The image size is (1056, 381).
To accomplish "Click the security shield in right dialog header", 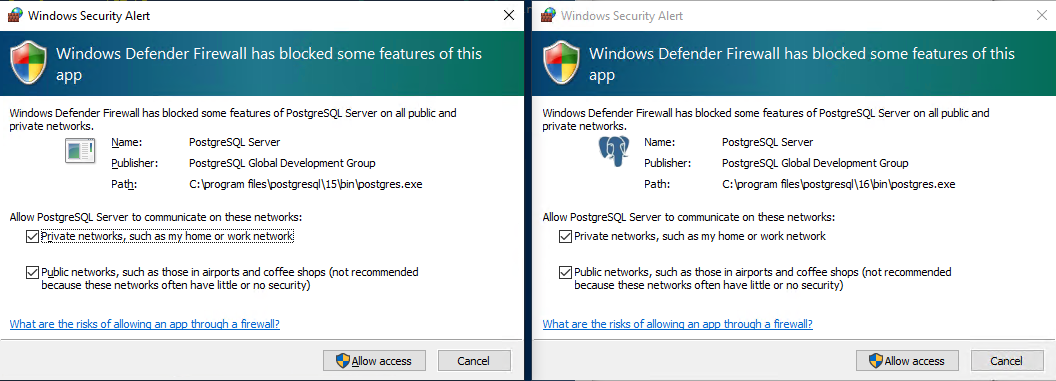I will click(562, 63).
